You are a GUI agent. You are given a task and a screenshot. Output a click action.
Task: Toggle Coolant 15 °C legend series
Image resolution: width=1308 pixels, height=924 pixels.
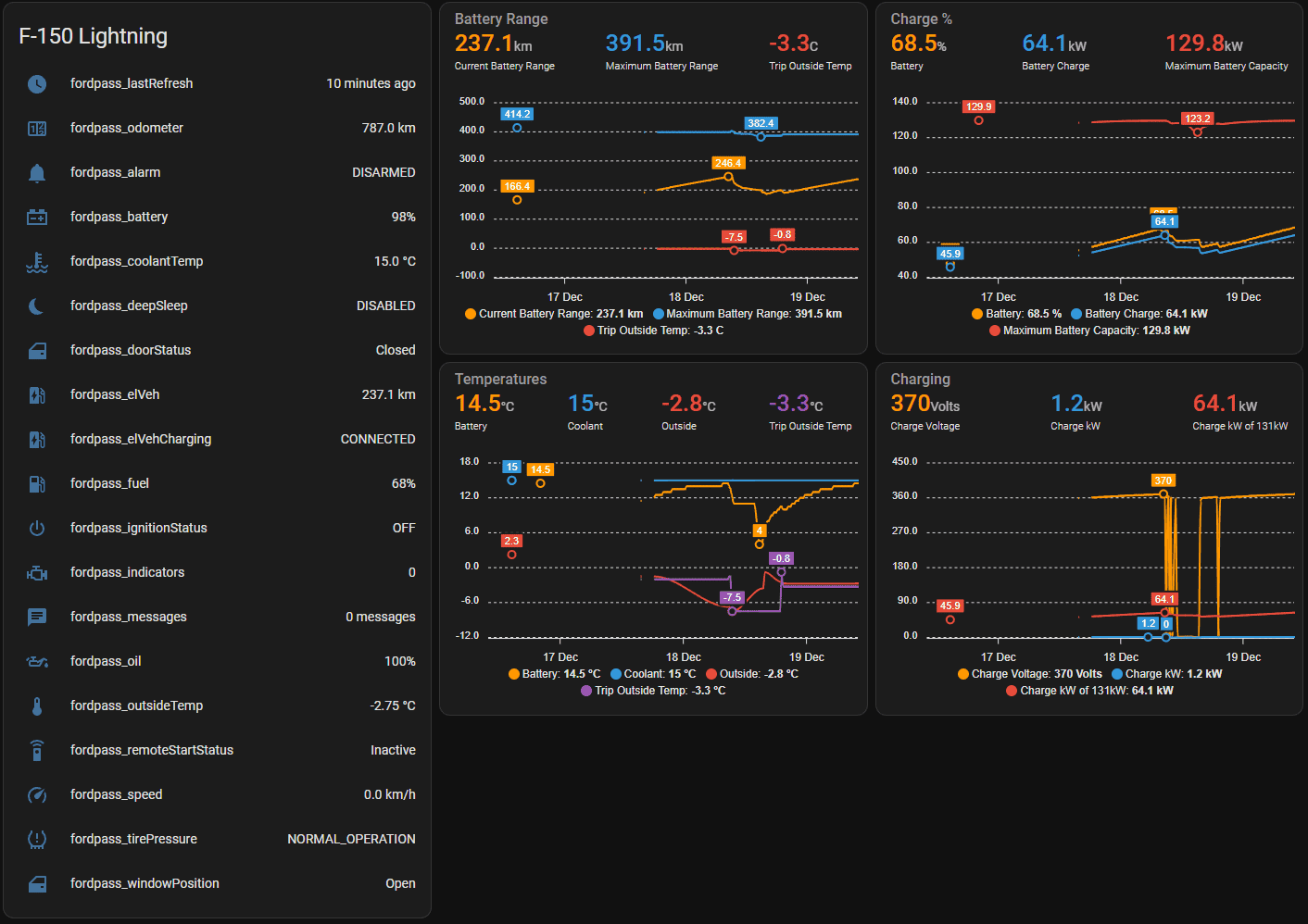coord(653,674)
